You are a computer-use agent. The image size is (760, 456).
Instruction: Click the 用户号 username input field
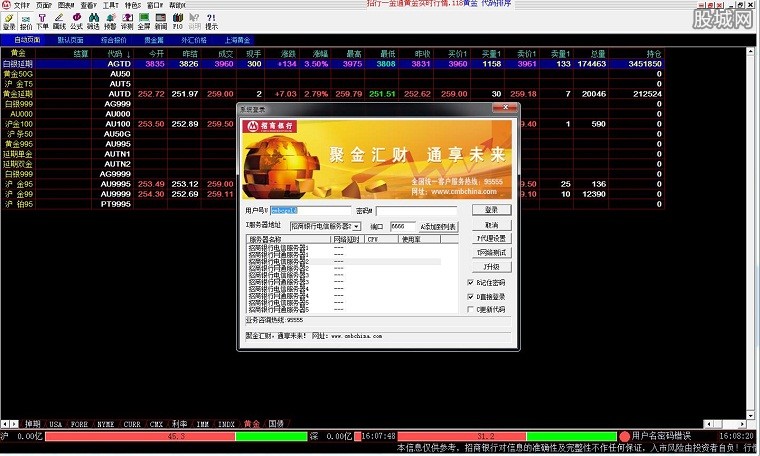click(310, 211)
